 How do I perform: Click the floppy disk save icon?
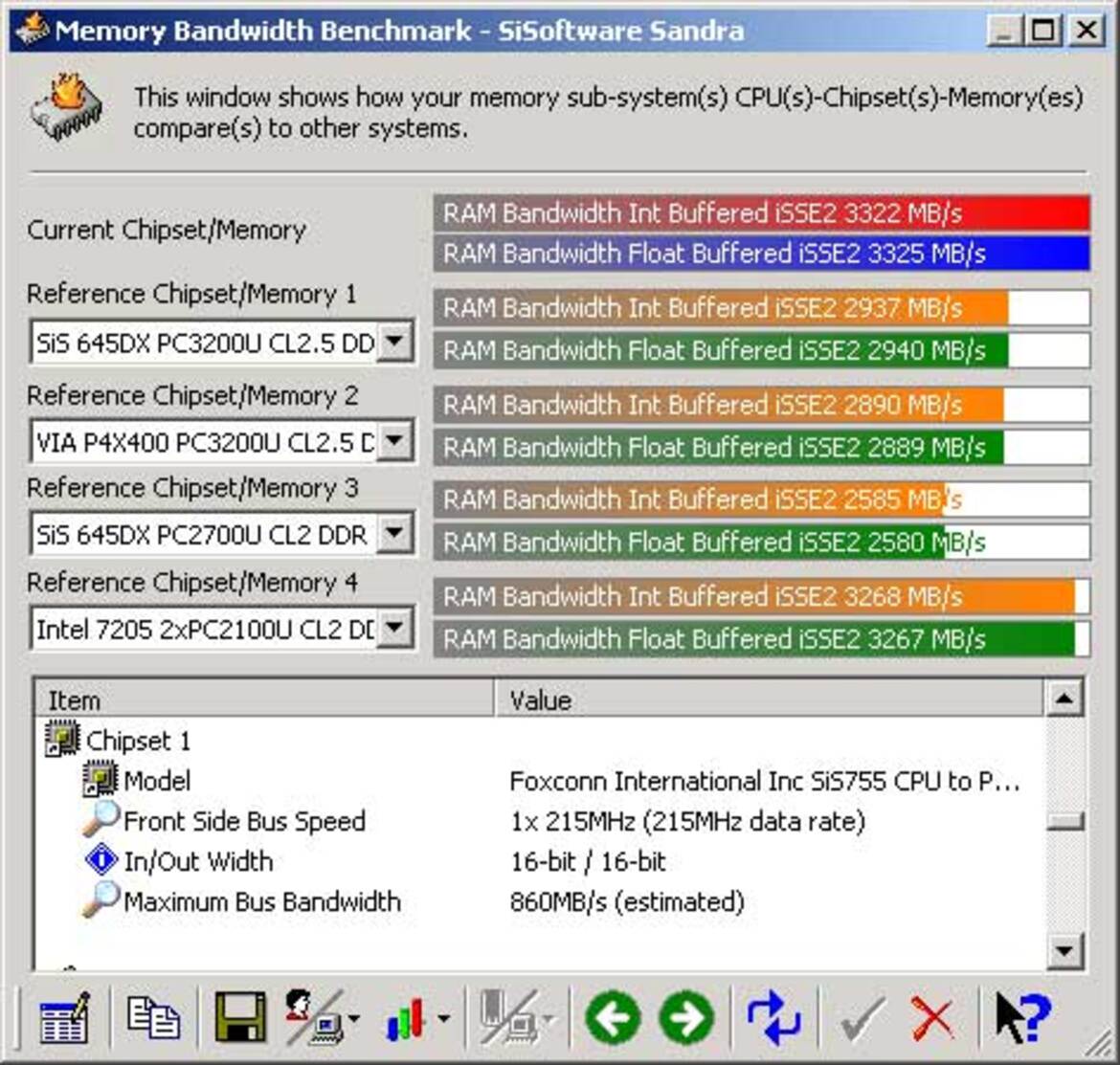[x=240, y=1016]
